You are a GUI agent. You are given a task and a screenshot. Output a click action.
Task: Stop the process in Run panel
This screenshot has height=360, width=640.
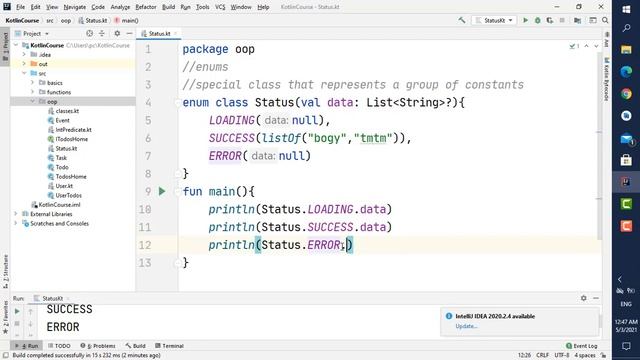17,324
